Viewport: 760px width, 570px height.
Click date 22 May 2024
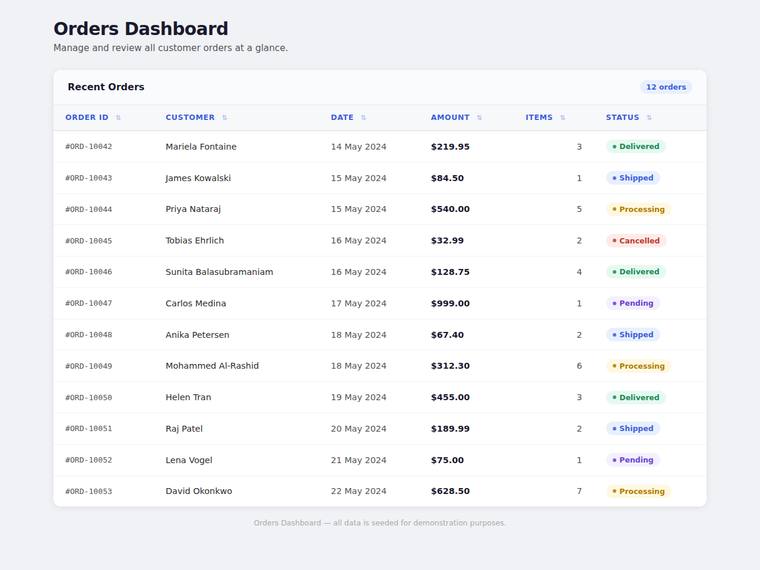[x=359, y=491]
